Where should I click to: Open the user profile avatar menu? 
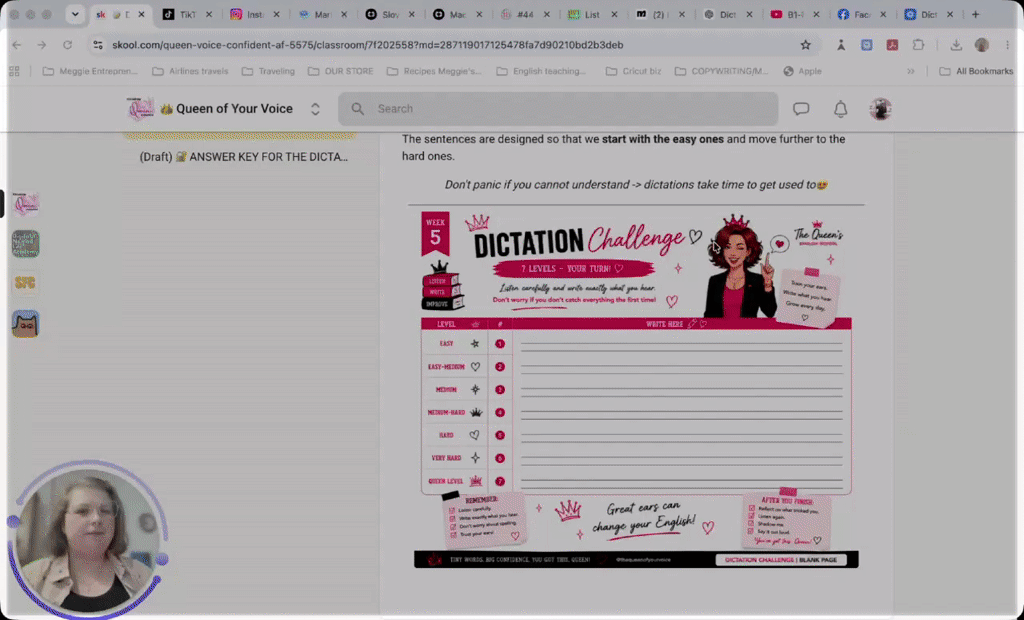pyautogui.click(x=880, y=109)
